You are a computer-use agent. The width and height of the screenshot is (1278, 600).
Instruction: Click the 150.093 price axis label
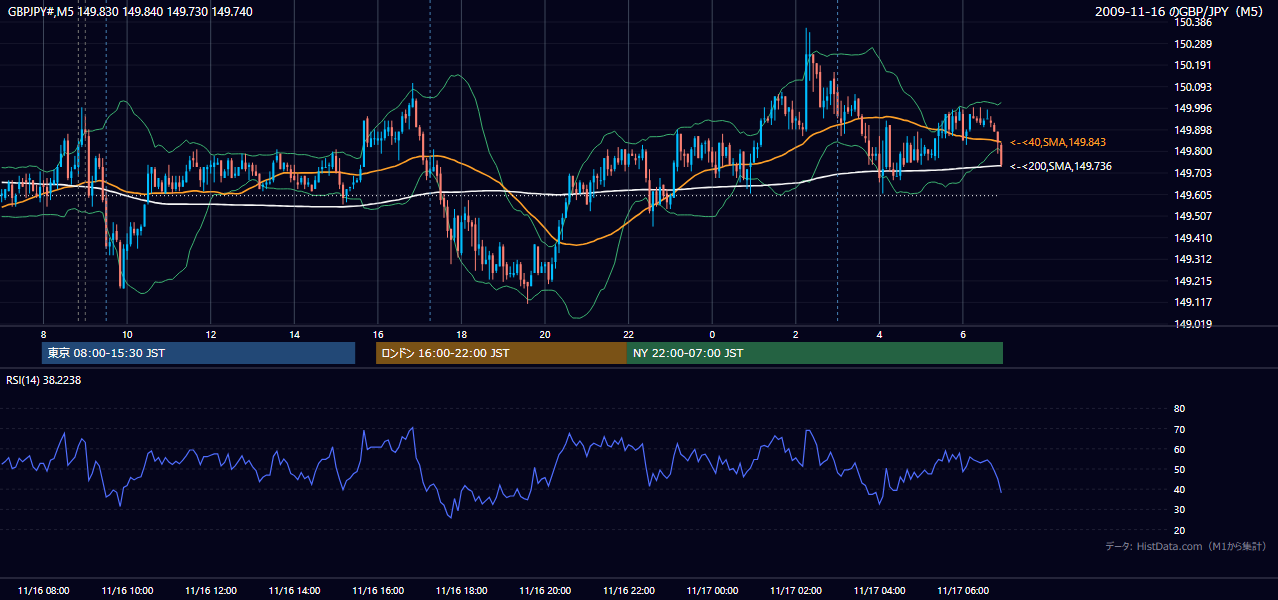1193,87
